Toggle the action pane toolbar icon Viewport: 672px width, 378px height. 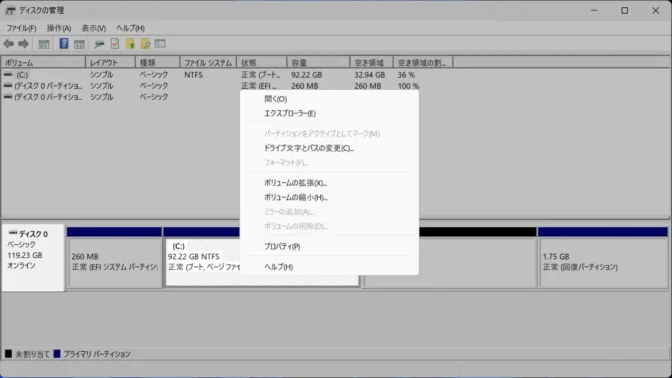point(79,44)
